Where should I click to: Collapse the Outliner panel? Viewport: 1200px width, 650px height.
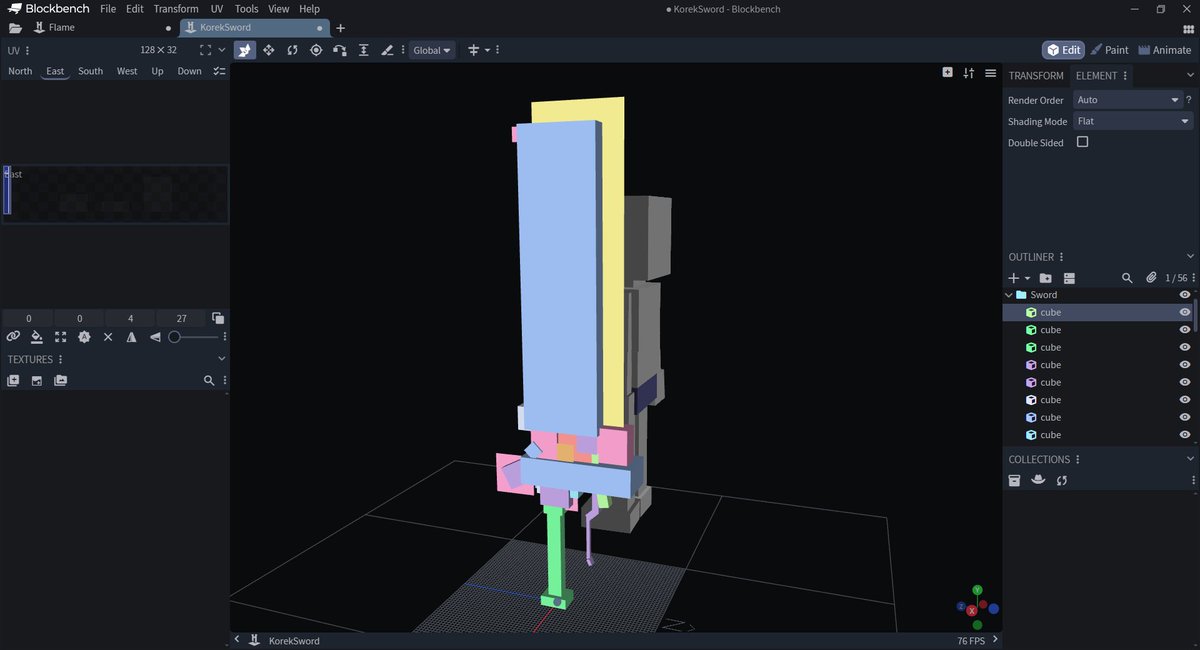pyautogui.click(x=1190, y=257)
